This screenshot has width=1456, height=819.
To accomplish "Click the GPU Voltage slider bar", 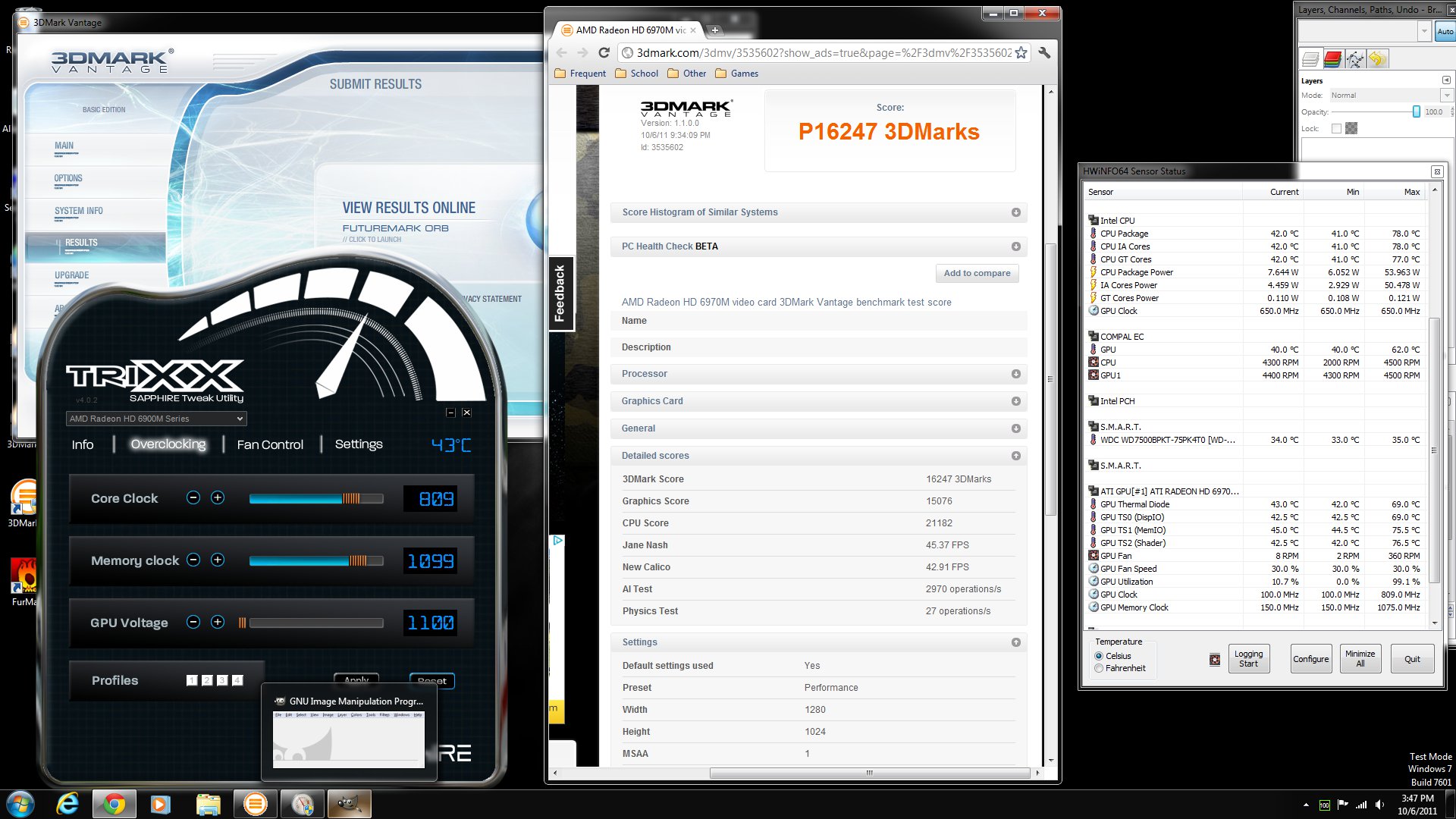I will 316,623.
